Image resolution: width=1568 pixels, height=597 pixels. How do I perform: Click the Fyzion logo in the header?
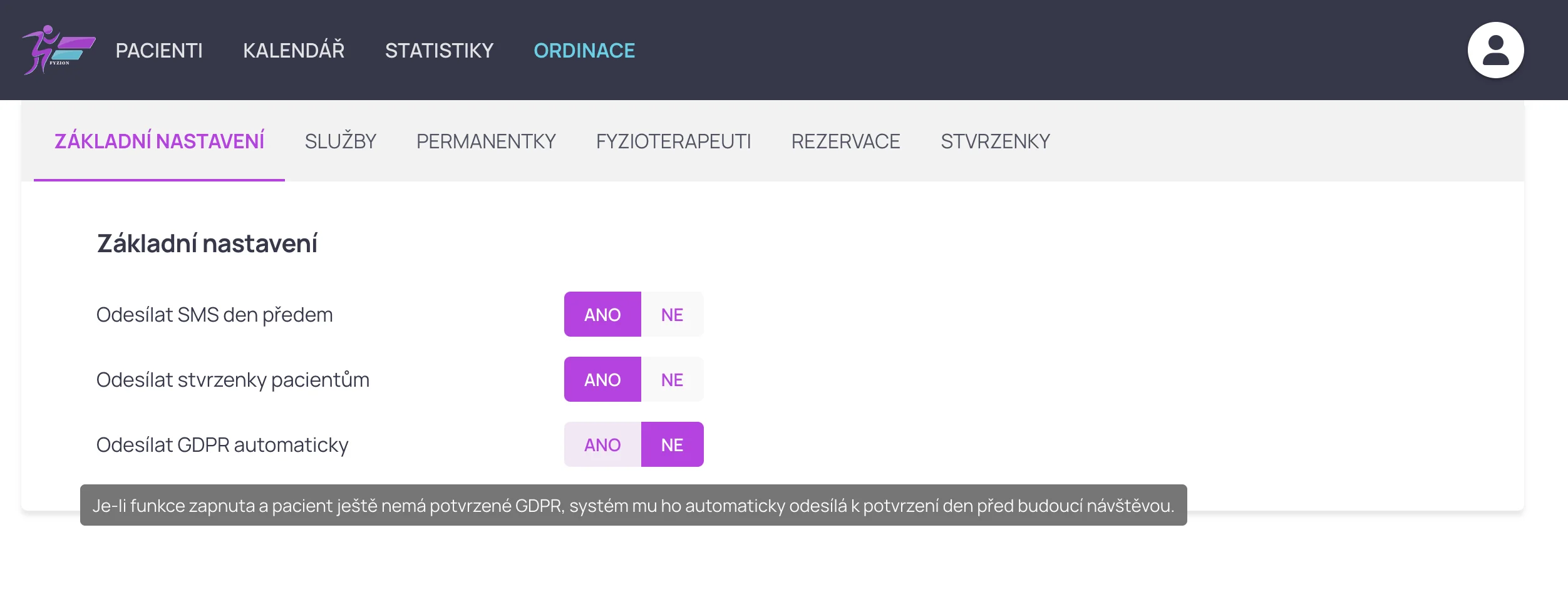[x=58, y=50]
